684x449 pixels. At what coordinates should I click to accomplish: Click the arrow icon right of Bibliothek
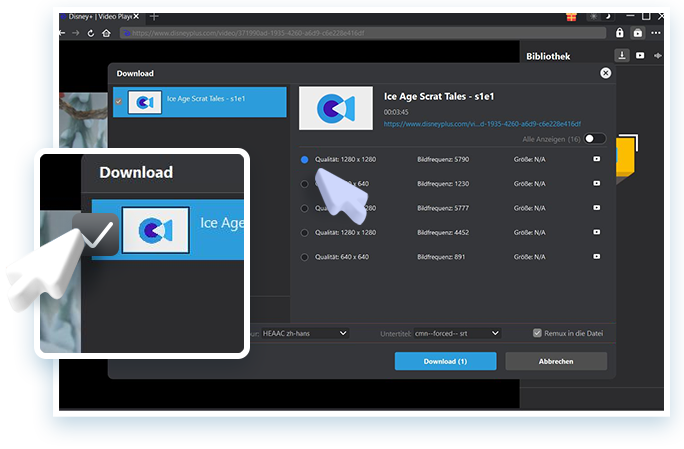coord(658,55)
